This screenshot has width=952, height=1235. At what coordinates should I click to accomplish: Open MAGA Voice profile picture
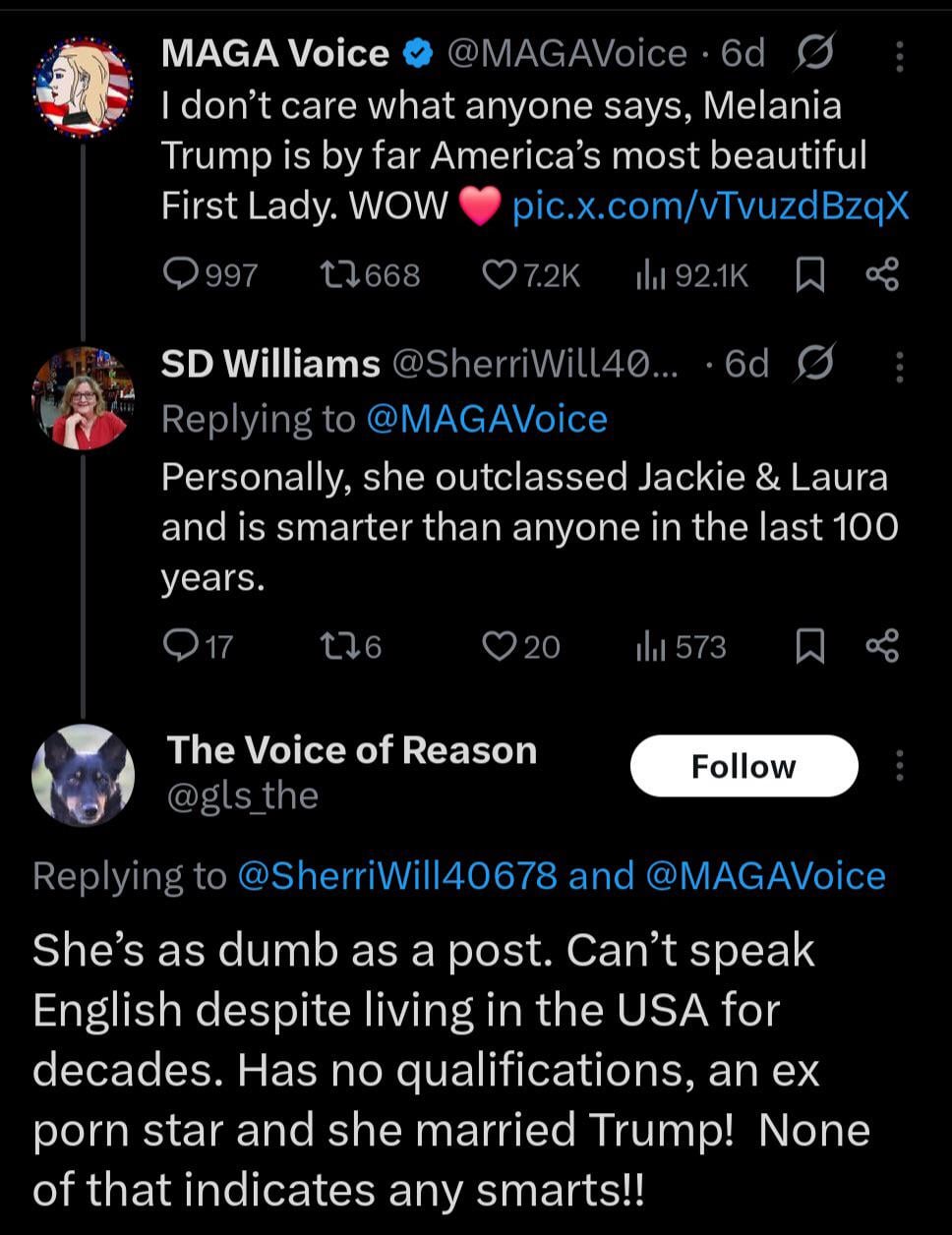(x=83, y=88)
